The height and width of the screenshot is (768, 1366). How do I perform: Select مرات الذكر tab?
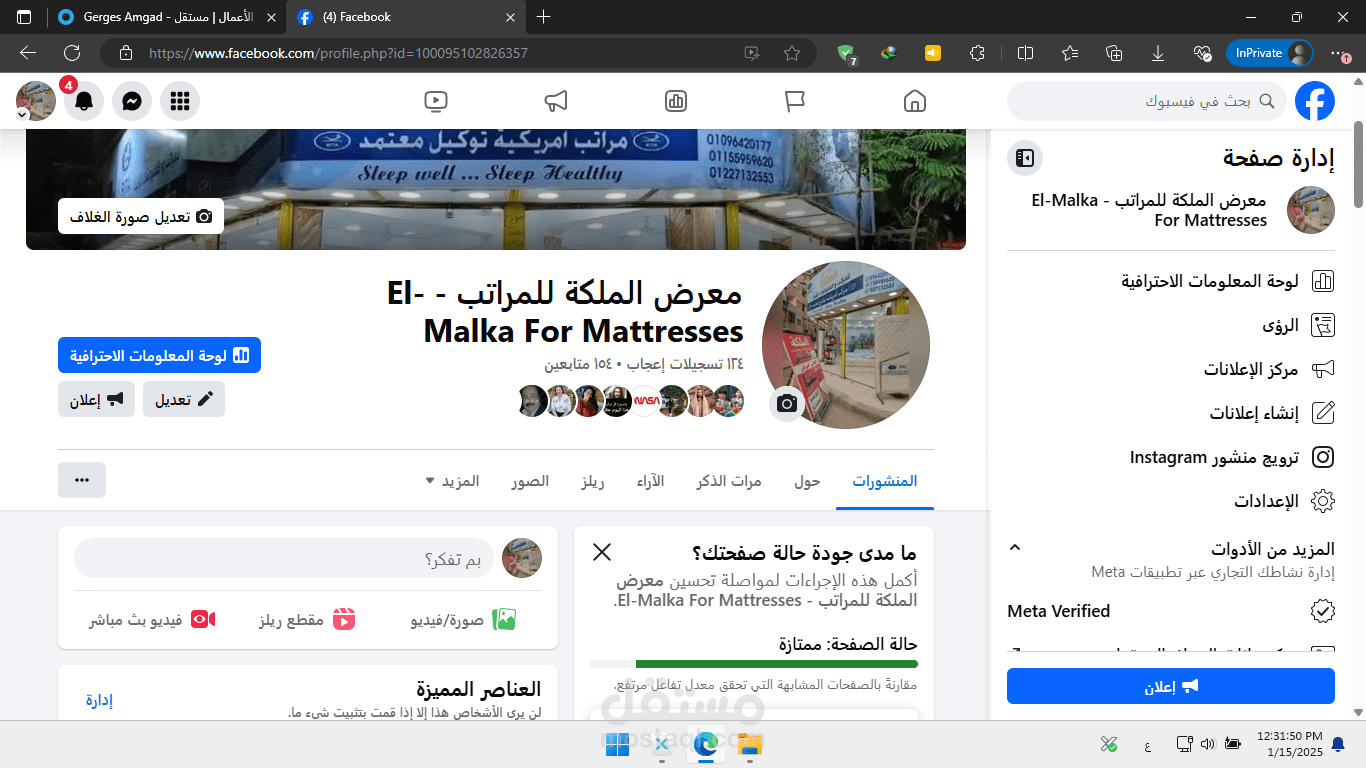[729, 481]
